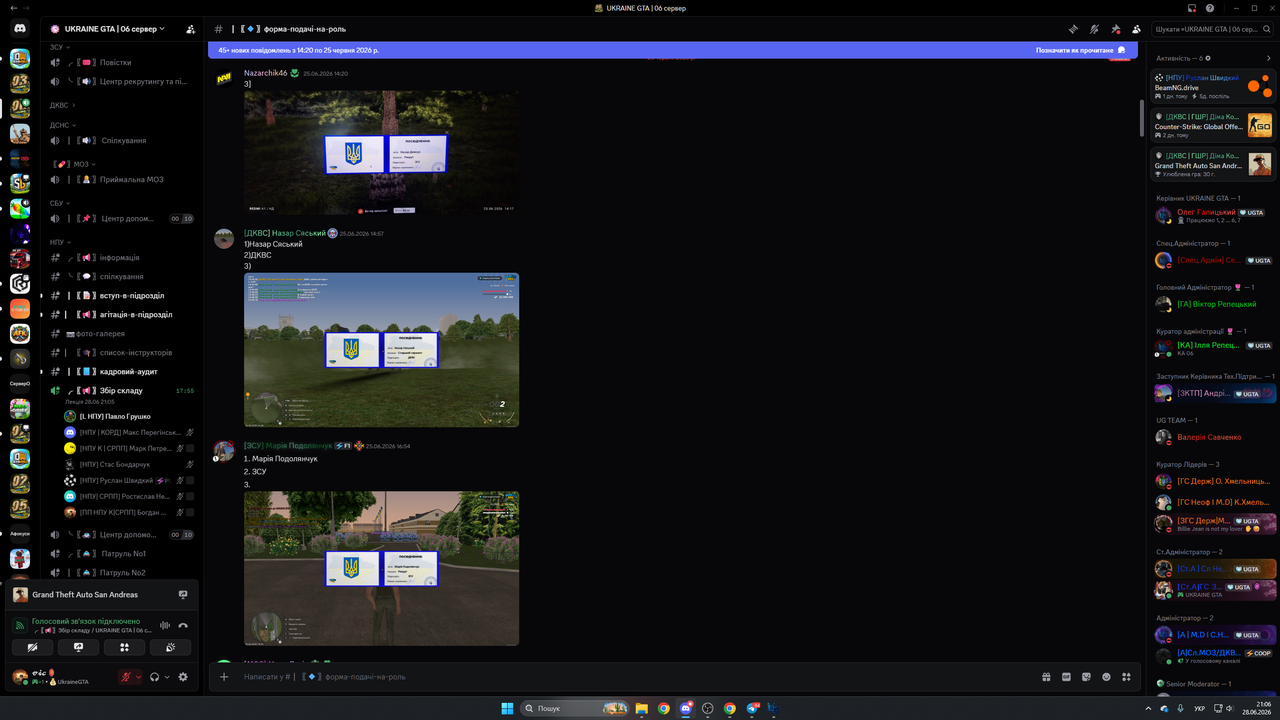Open Nazarchik46's attached screenshot

(x=381, y=152)
